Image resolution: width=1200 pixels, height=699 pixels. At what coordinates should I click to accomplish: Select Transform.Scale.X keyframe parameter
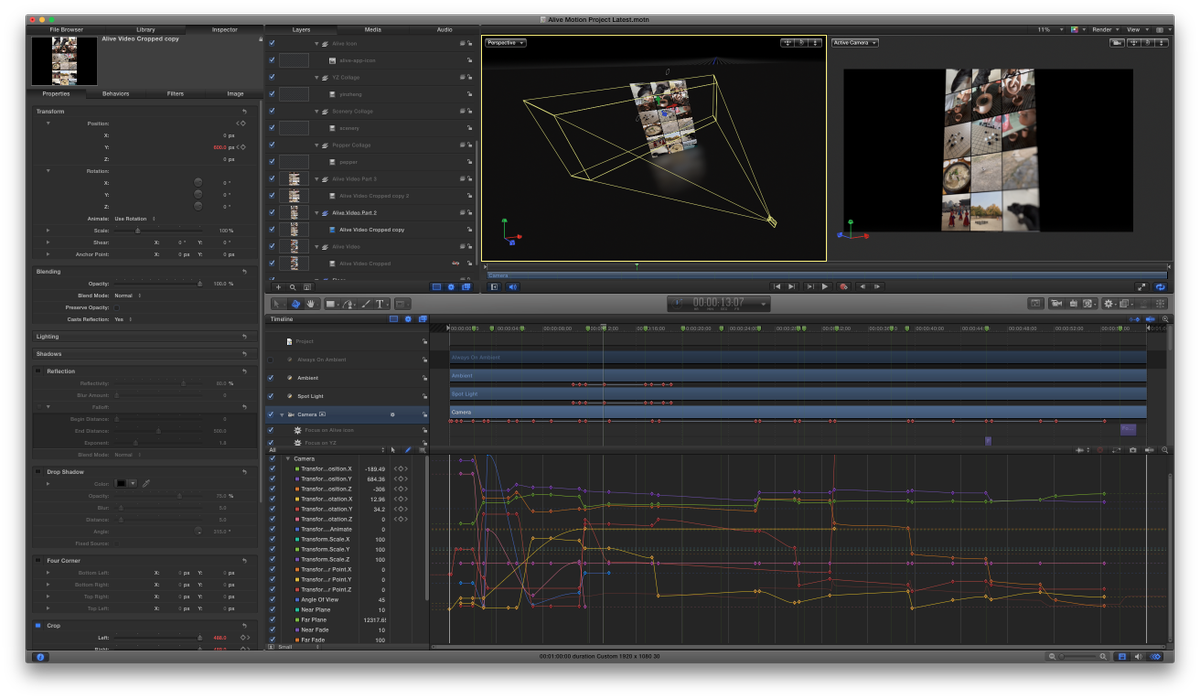(x=324, y=539)
